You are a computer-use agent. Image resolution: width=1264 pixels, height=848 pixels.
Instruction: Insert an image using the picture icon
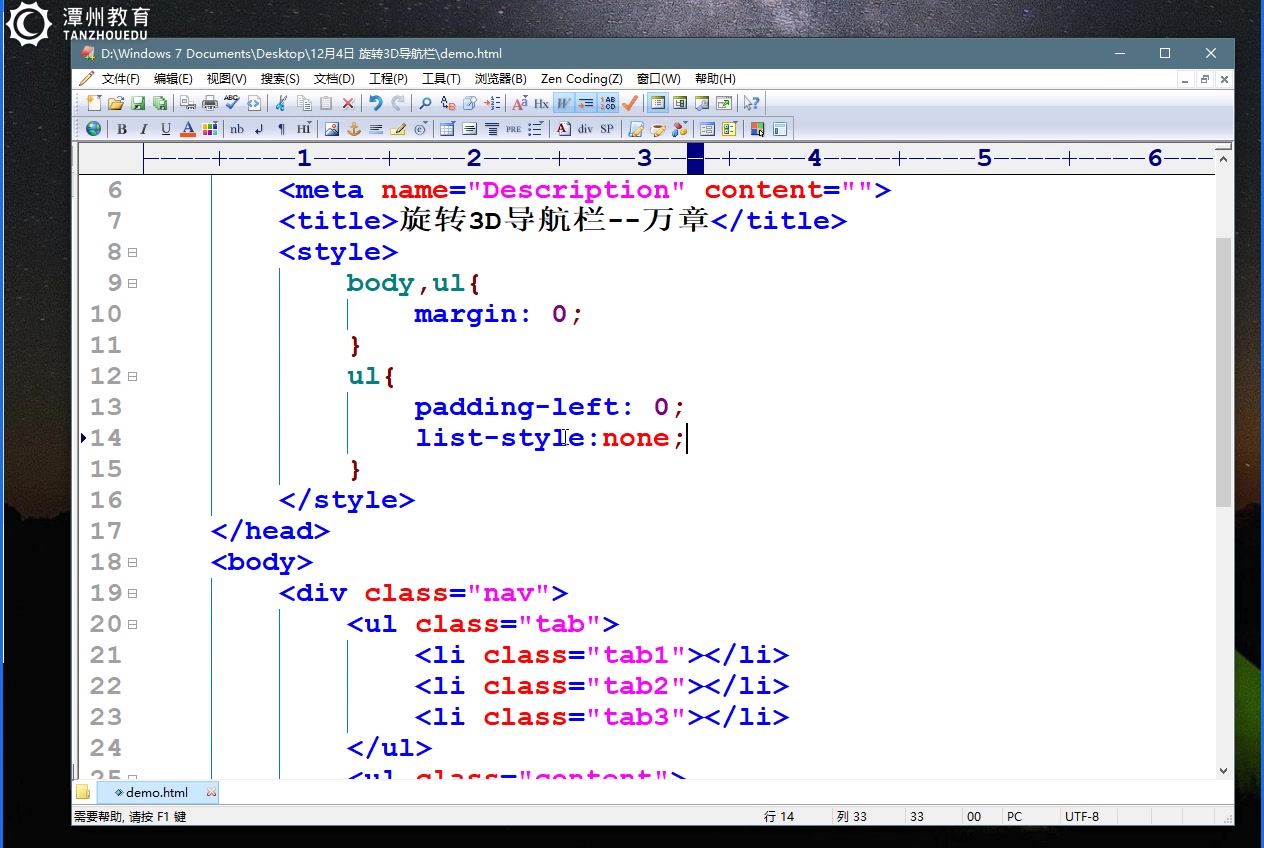pyautogui.click(x=332, y=128)
